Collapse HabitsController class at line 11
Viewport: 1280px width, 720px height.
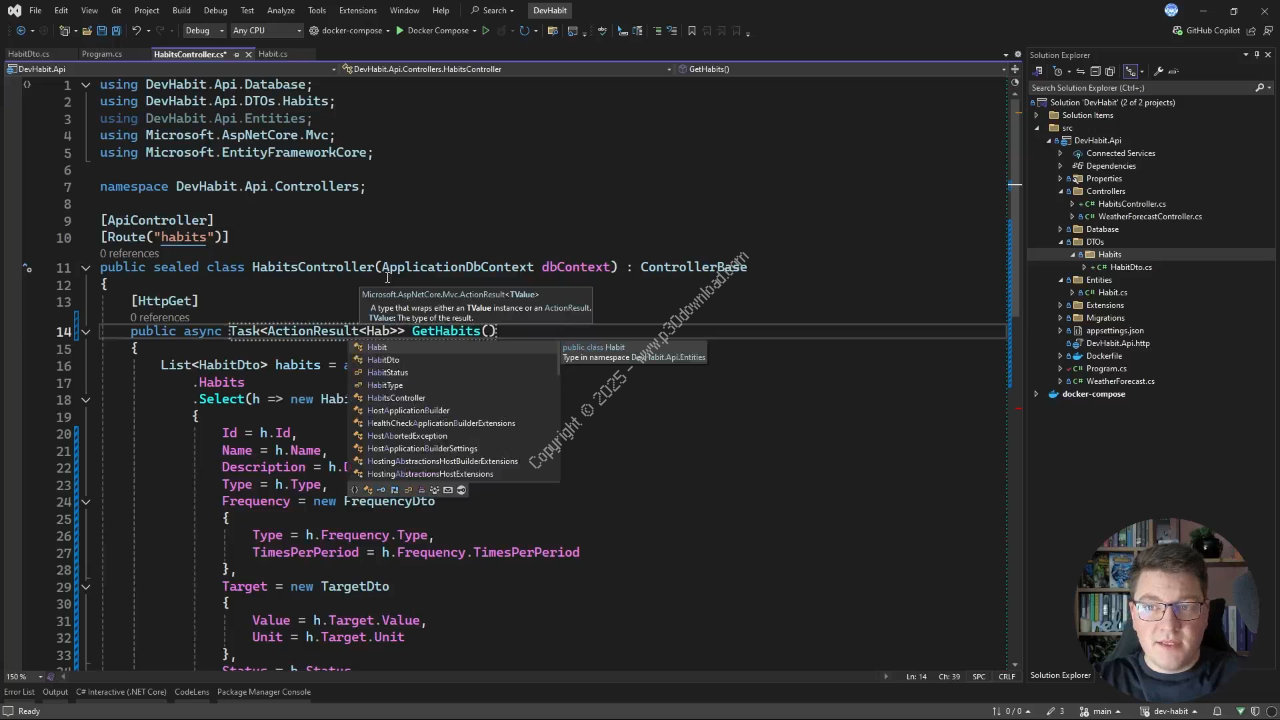pyautogui.click(x=86, y=267)
